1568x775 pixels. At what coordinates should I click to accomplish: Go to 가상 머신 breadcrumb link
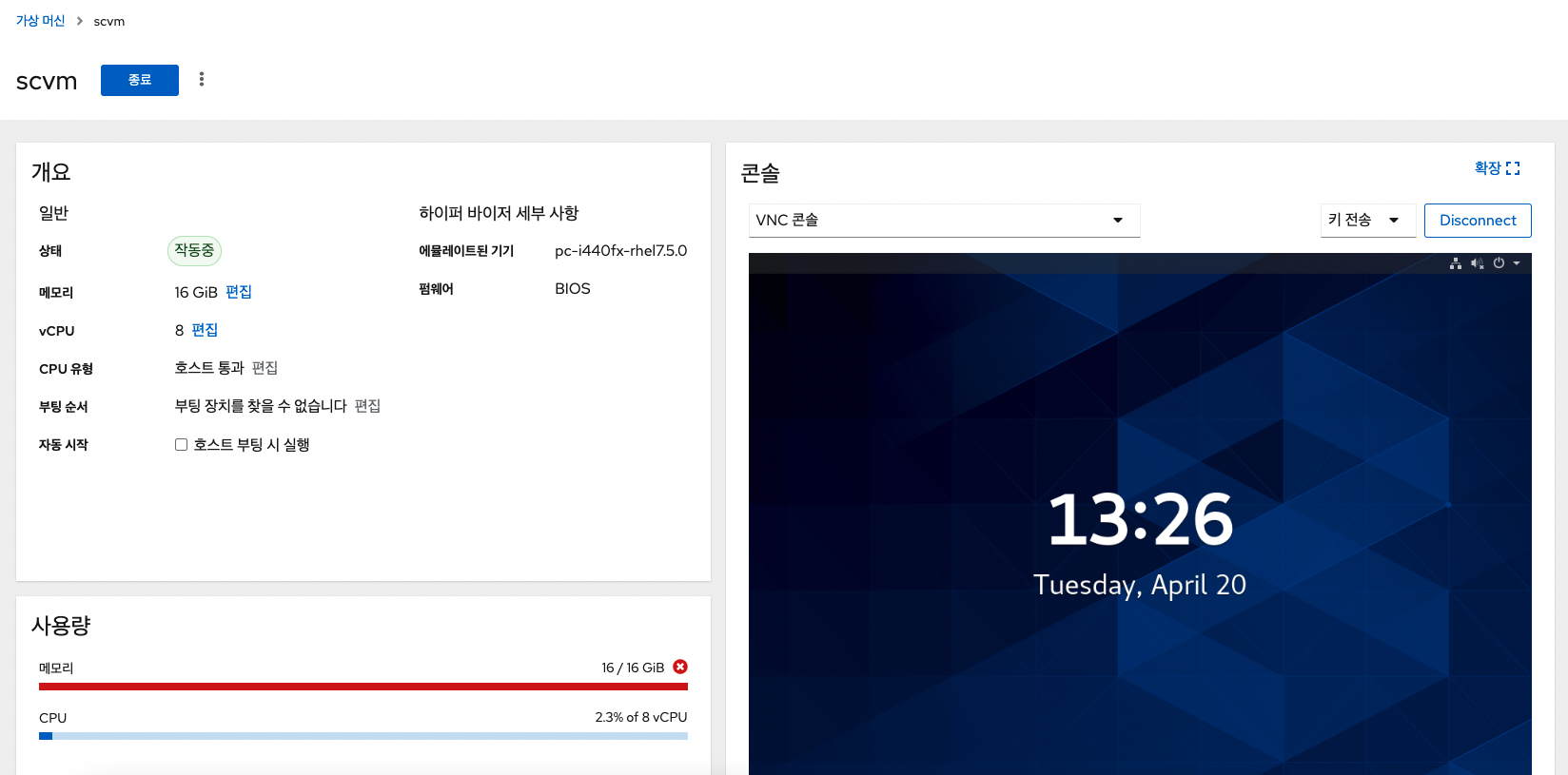tap(40, 21)
